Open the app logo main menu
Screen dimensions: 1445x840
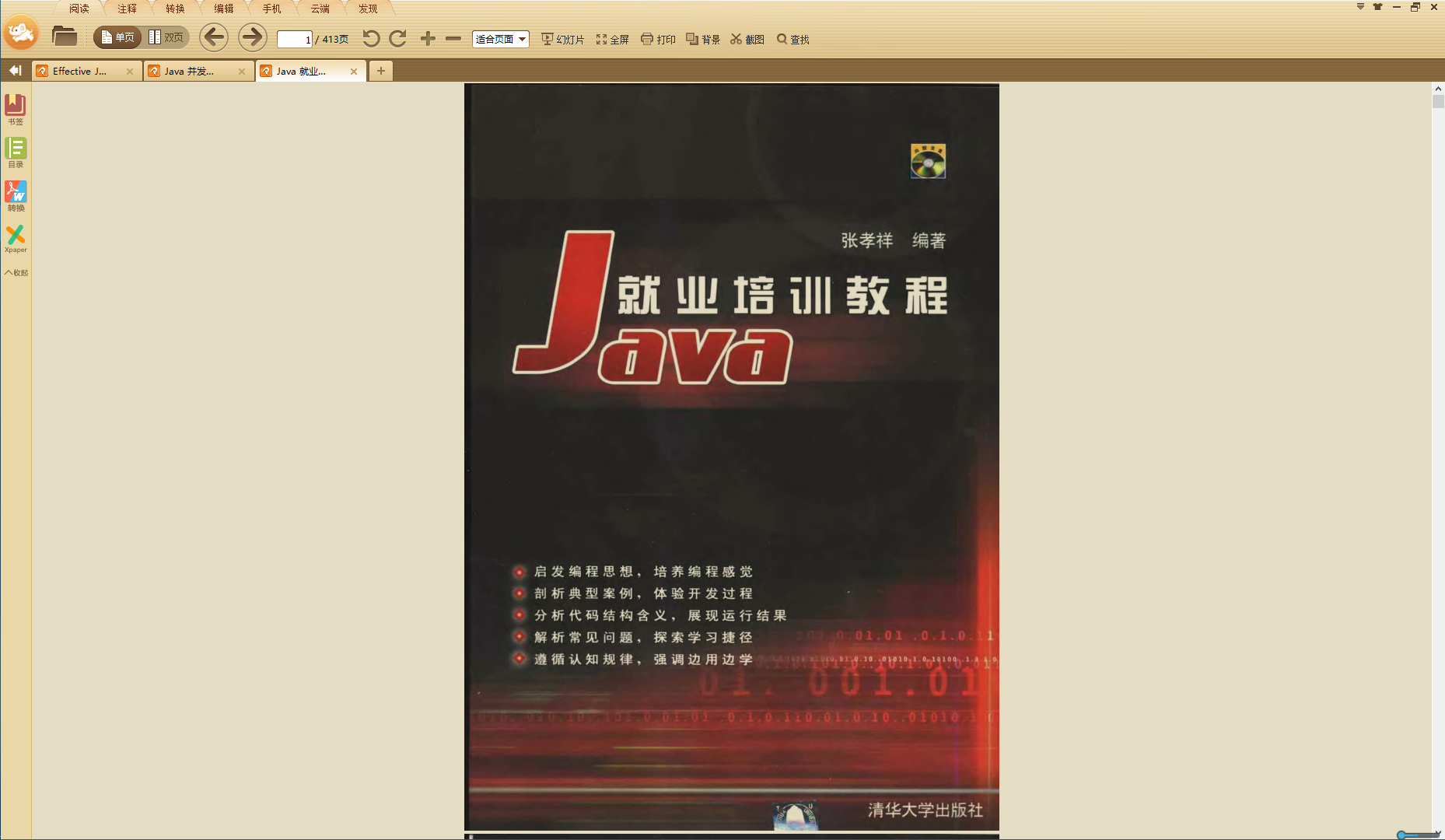21,33
